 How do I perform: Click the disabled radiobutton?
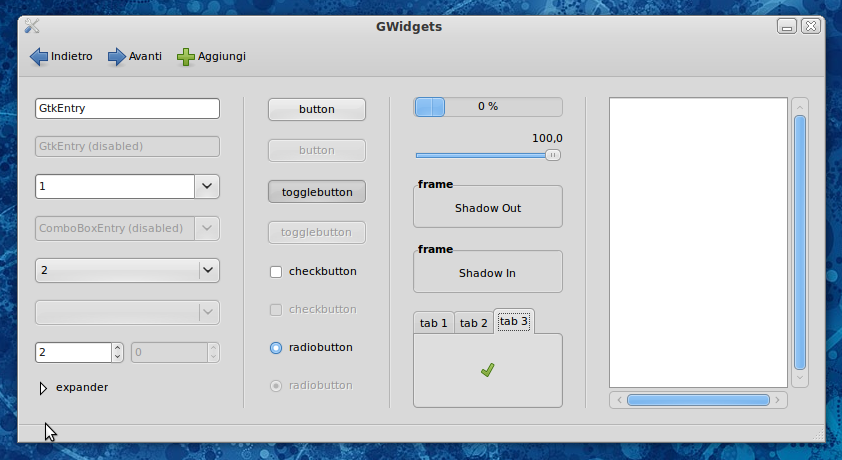275,385
